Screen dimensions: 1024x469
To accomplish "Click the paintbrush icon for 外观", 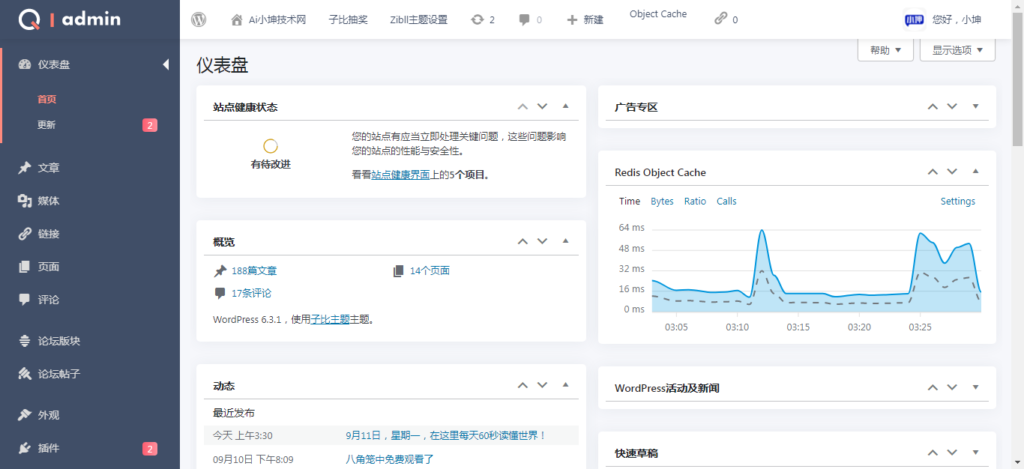I will (x=25, y=415).
